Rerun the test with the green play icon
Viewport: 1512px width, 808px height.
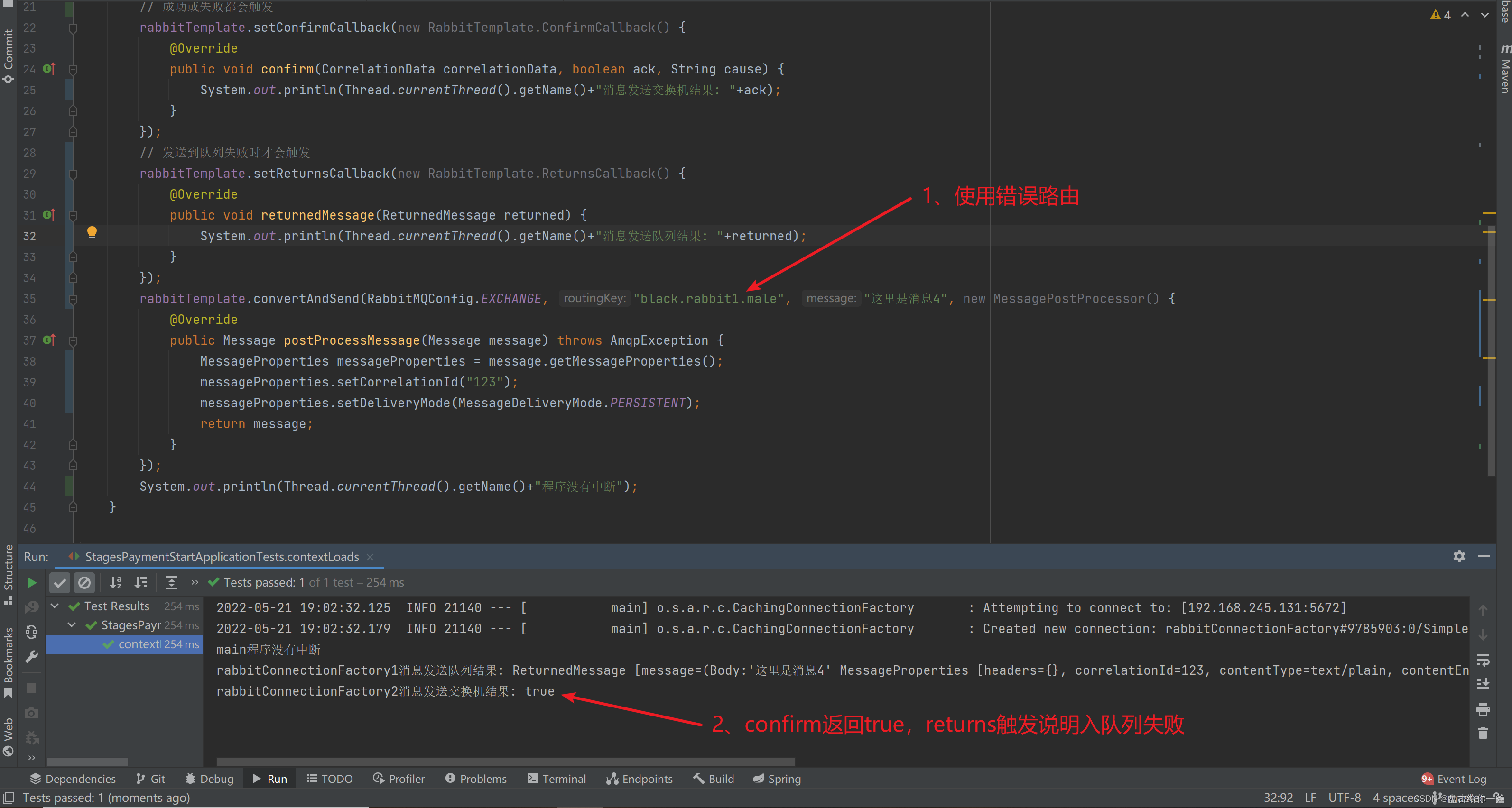click(x=32, y=582)
